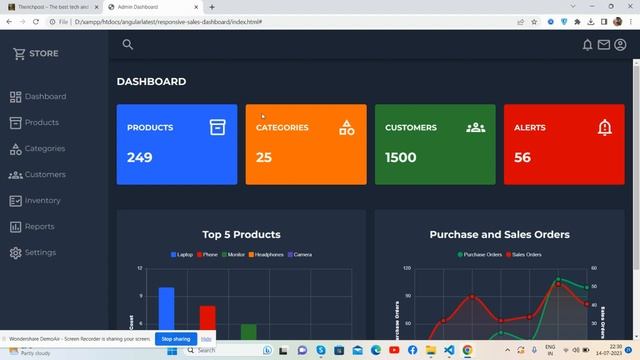Click the people icon on Customers card

click(x=476, y=128)
